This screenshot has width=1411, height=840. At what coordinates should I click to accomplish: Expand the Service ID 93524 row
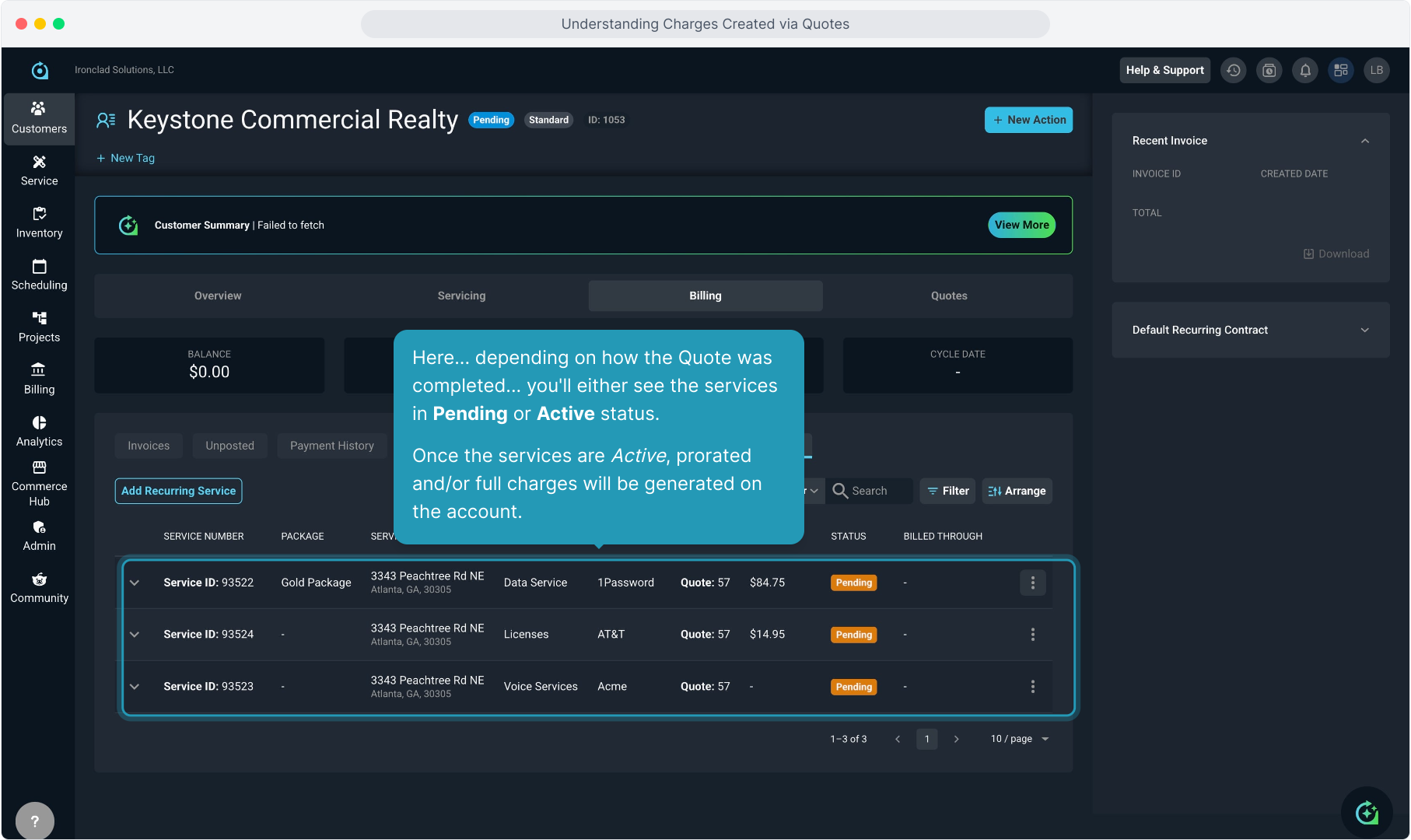click(x=135, y=635)
